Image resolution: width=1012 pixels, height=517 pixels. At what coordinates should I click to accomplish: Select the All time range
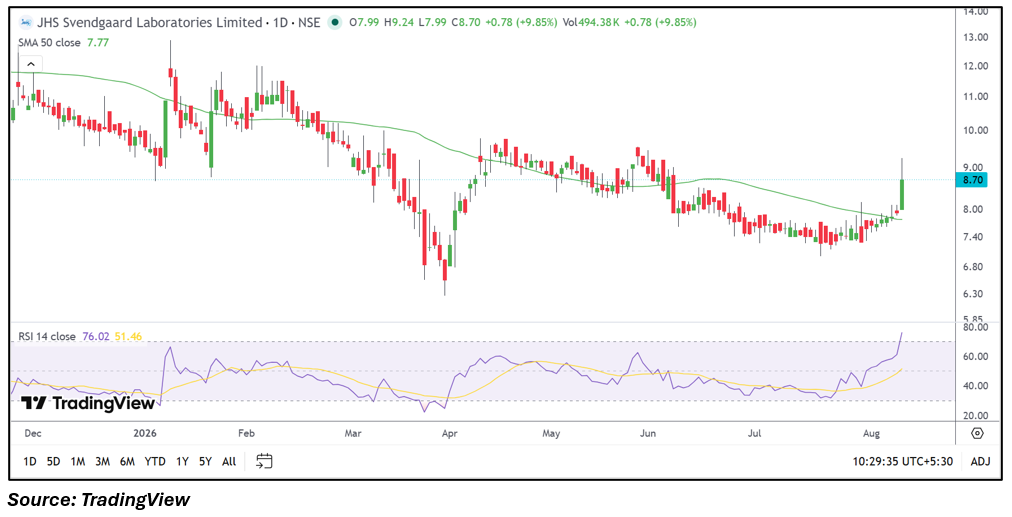pos(228,461)
